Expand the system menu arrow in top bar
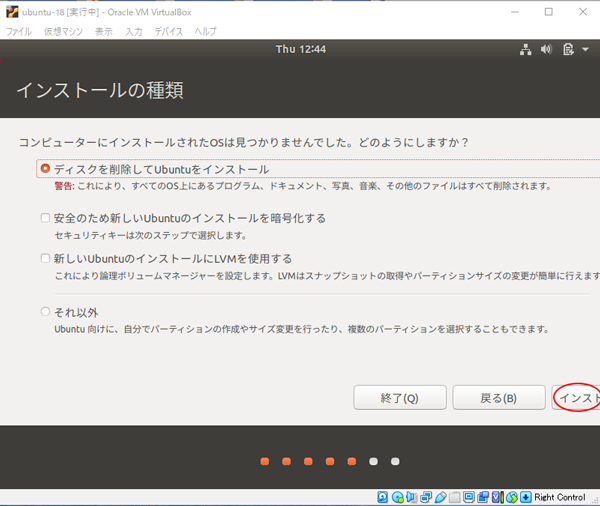This screenshot has width=600, height=506. click(x=585, y=49)
